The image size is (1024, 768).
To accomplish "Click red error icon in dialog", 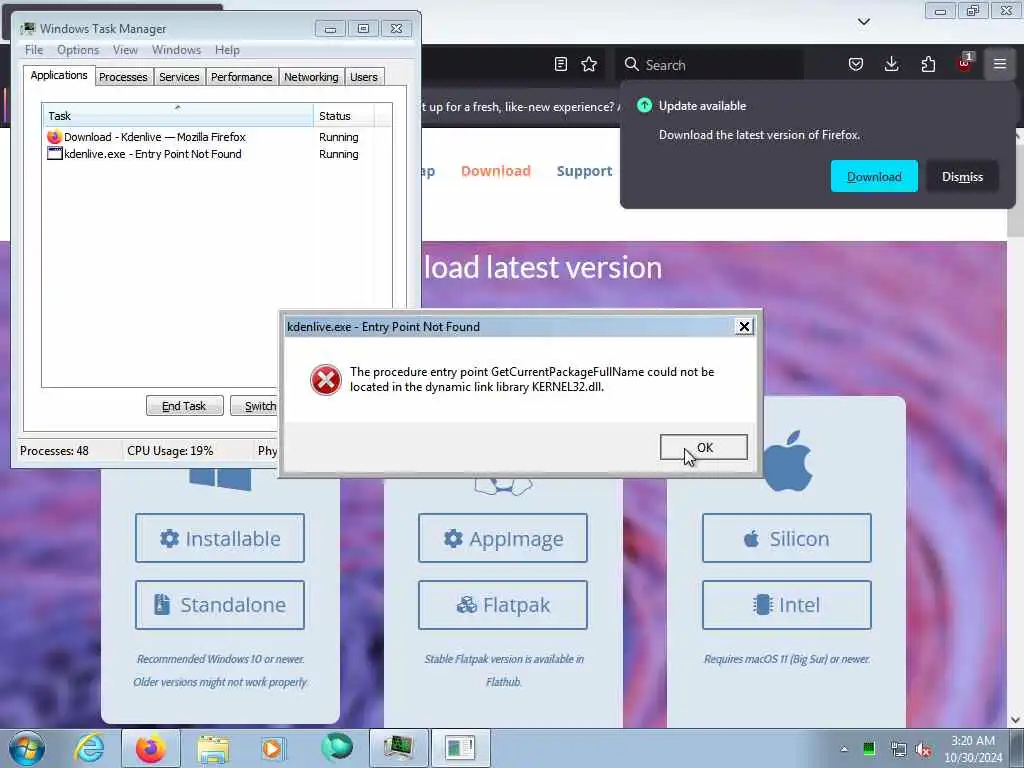I will (x=325, y=379).
